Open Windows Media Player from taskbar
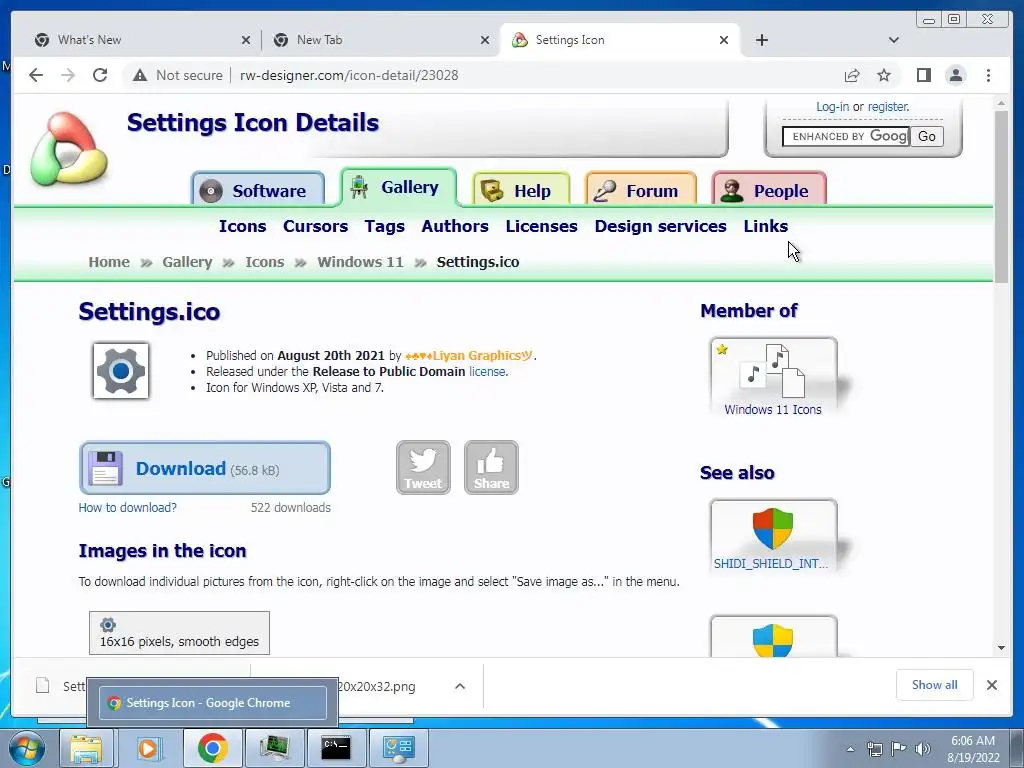 tap(149, 748)
